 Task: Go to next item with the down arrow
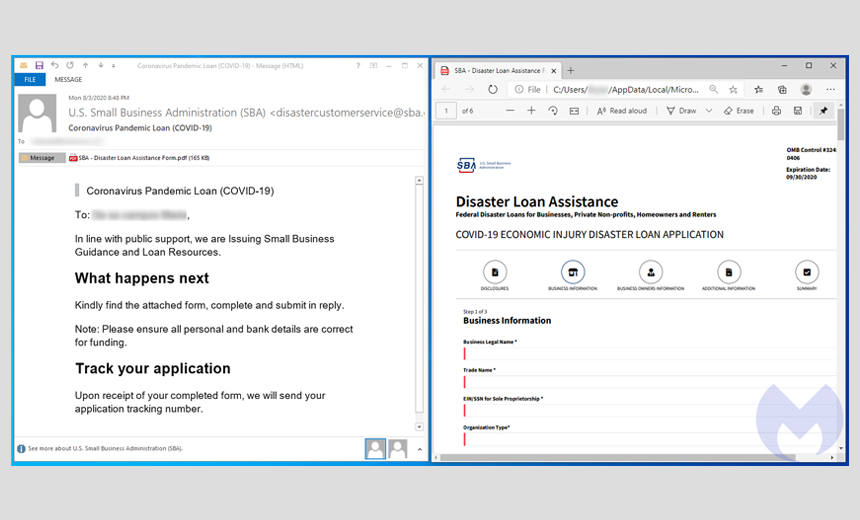pos(101,65)
